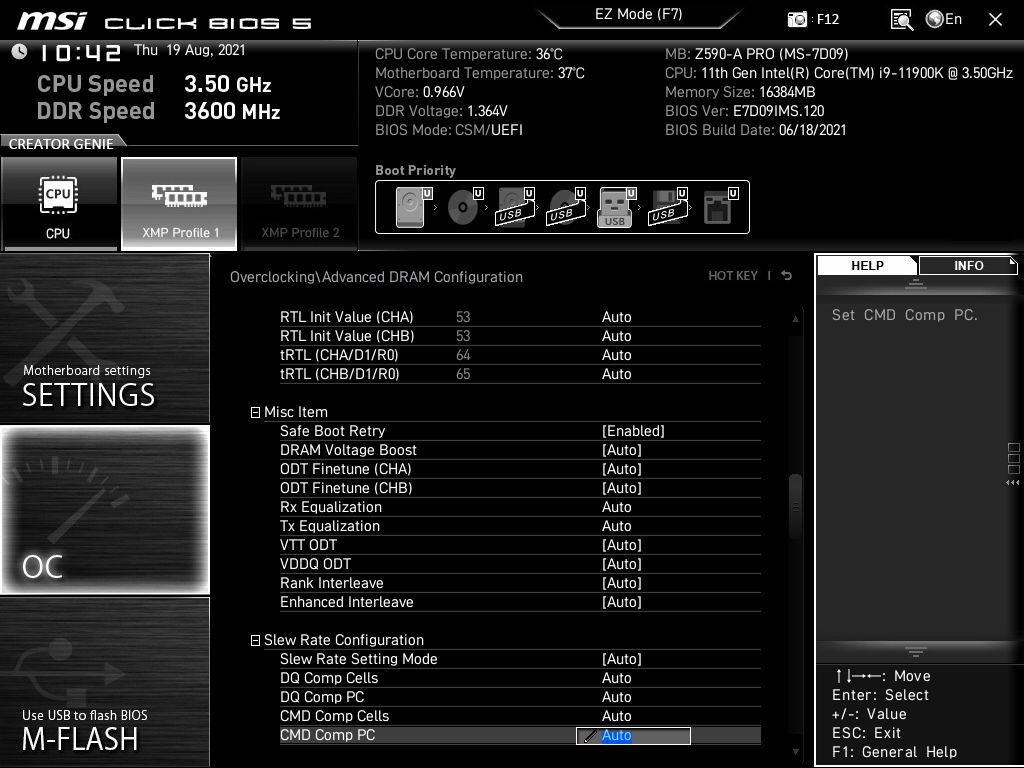Select tRTL (CHA/D1/R0) row

520,355
